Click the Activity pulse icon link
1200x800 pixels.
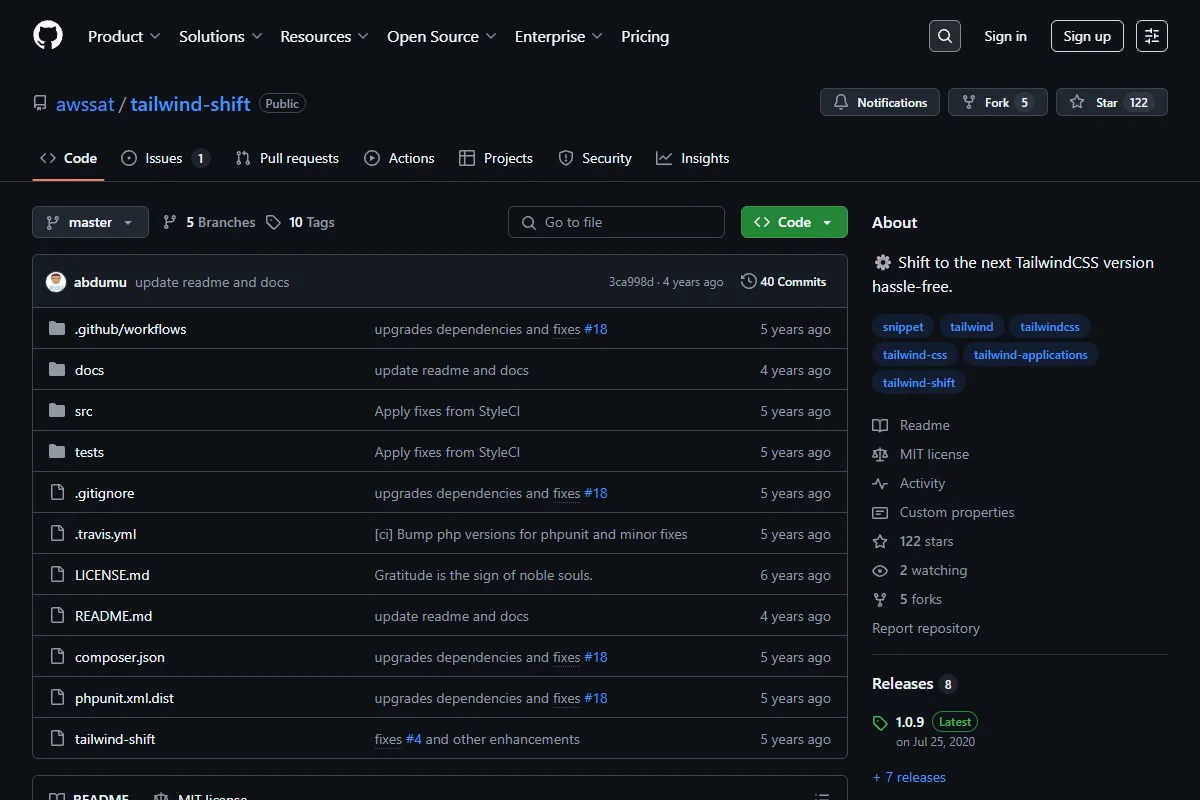pos(880,483)
